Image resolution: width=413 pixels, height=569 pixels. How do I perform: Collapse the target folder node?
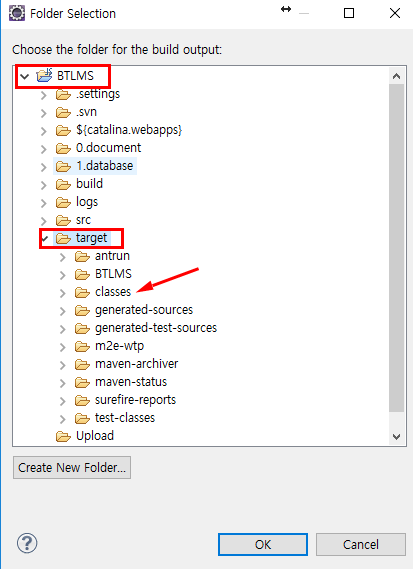[45, 239]
